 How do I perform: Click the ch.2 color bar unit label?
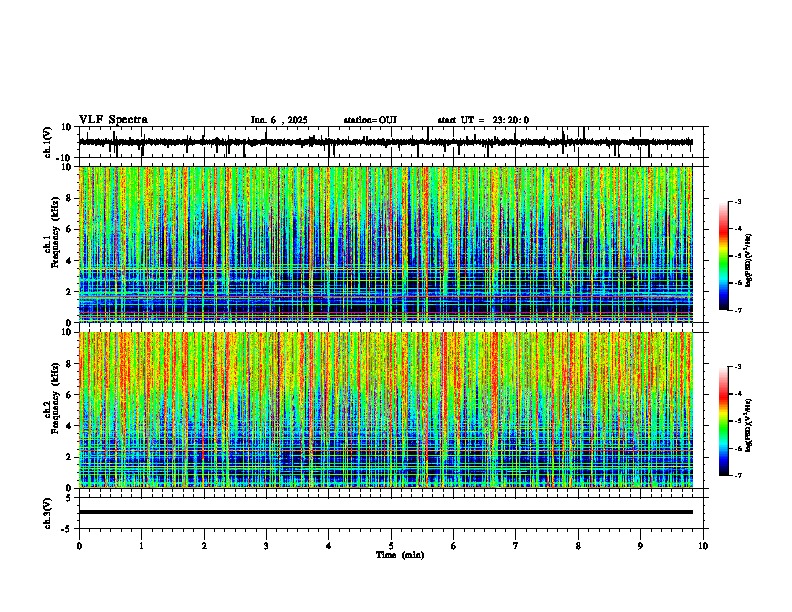[749, 425]
